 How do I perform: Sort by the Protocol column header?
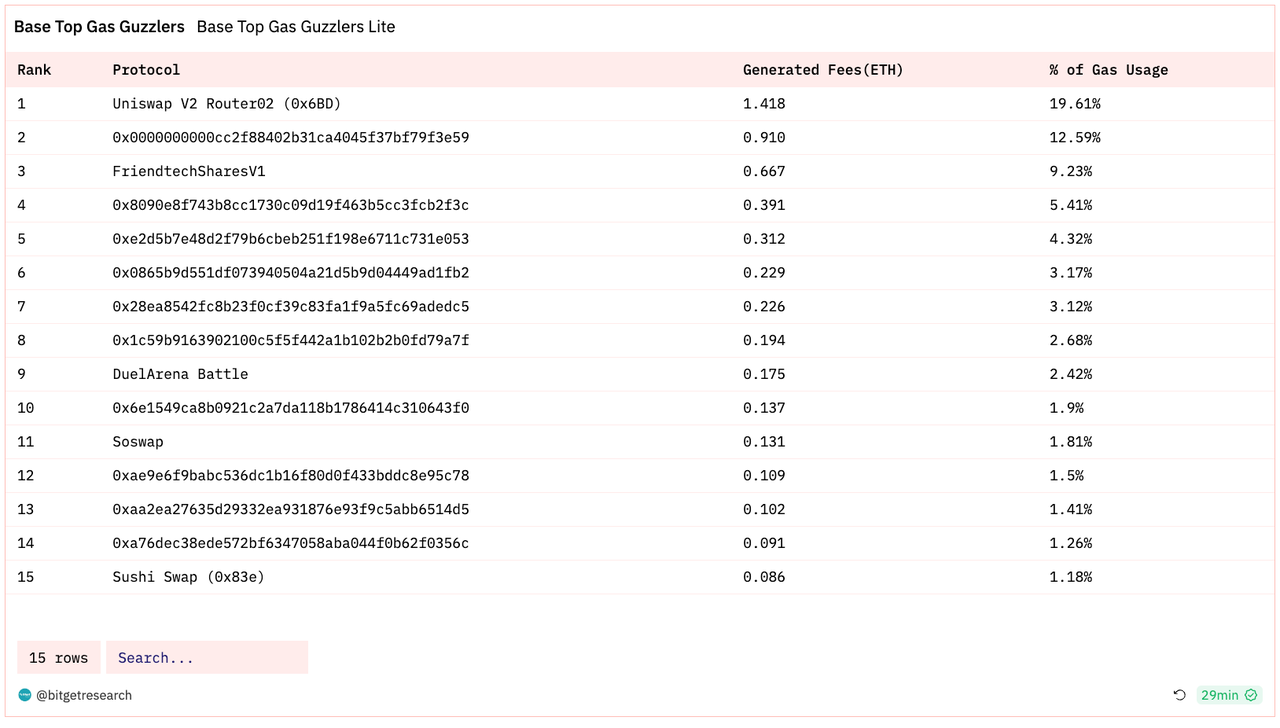click(146, 70)
